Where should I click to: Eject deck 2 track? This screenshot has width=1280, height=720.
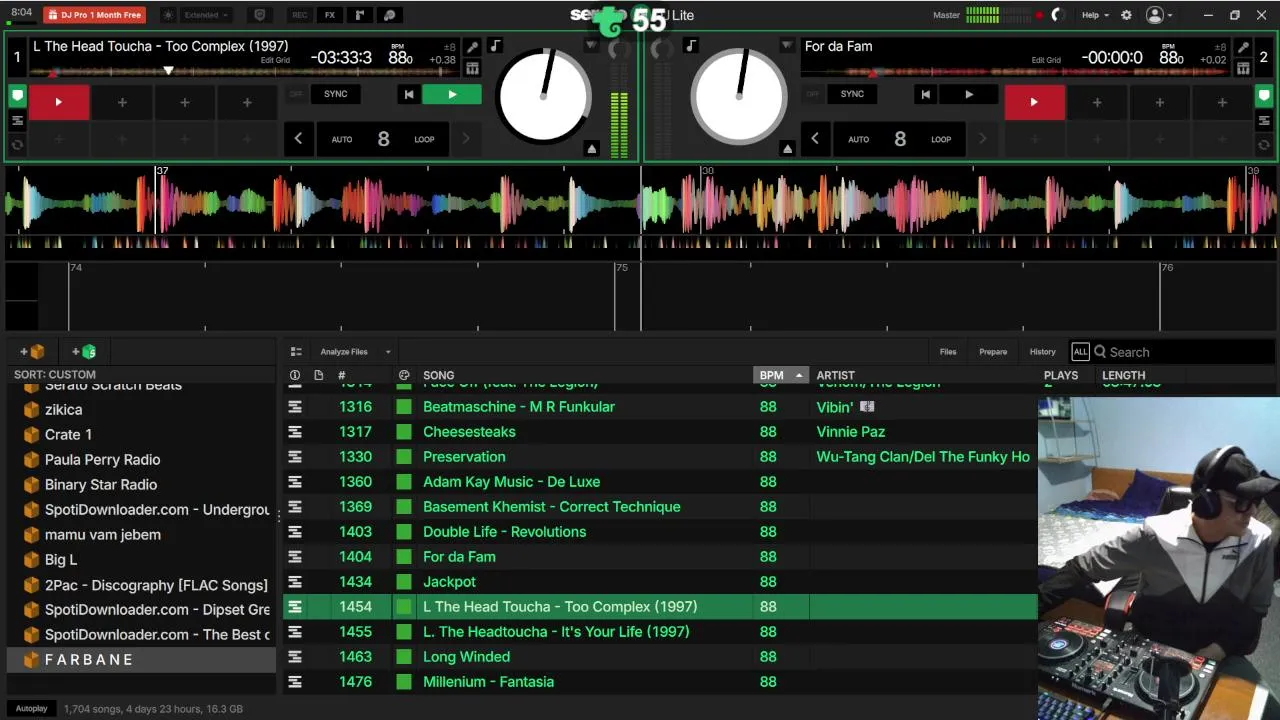[x=787, y=149]
